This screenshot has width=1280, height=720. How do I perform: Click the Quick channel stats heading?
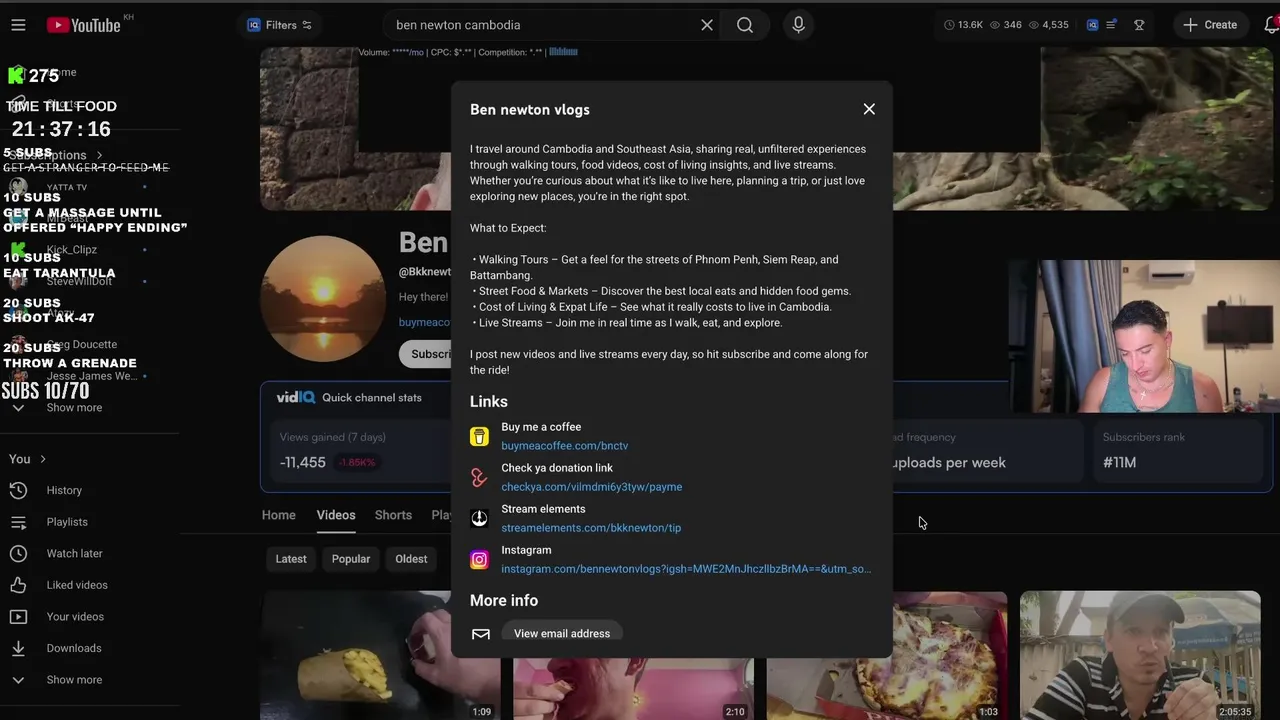click(x=372, y=397)
